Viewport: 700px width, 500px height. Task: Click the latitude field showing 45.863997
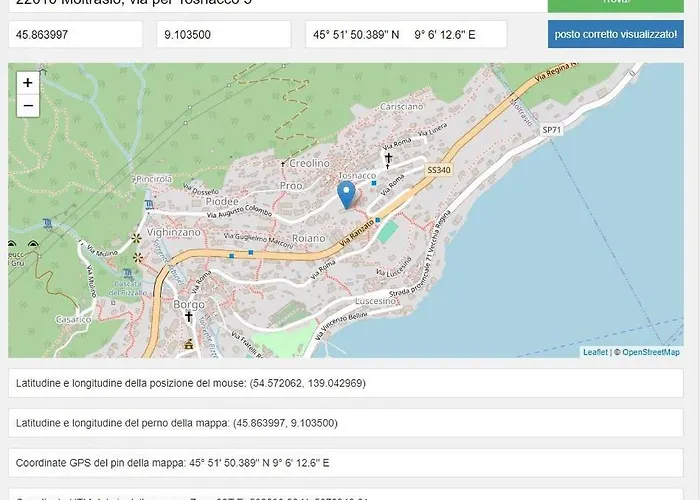click(x=75, y=34)
